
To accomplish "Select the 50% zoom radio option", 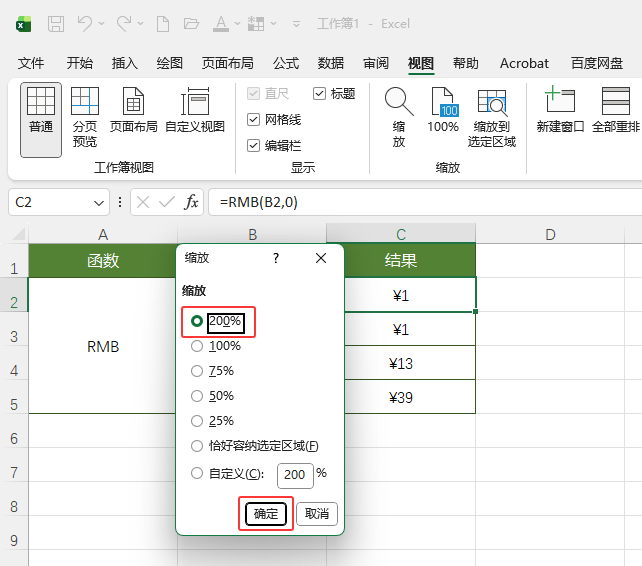I will pyautogui.click(x=197, y=396).
